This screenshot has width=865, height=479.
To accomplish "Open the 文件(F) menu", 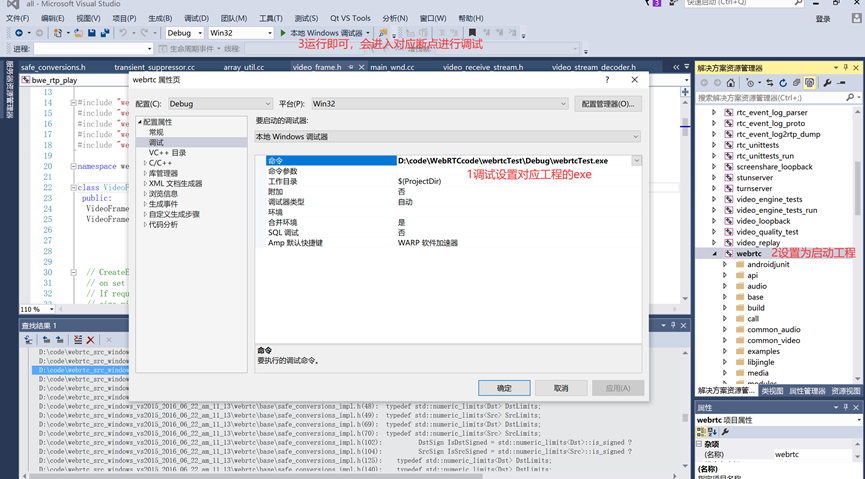I will (17, 18).
